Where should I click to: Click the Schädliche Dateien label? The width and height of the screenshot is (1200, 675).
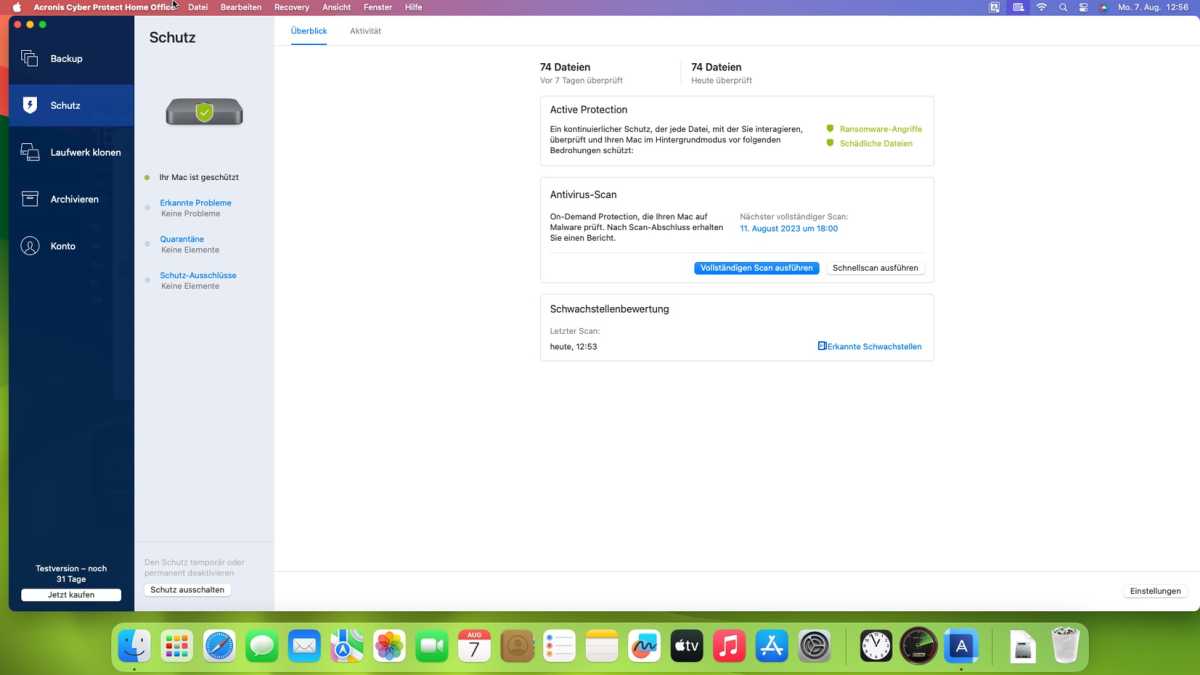(876, 143)
